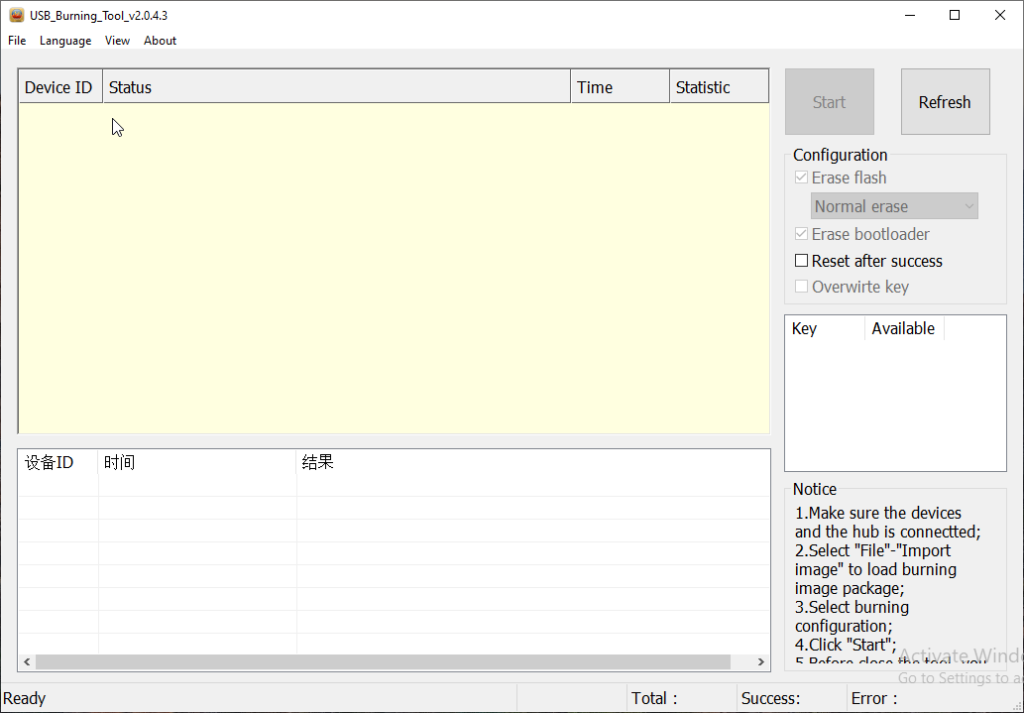Click the Refresh button
Image resolution: width=1024 pixels, height=713 pixels.
[x=944, y=102]
